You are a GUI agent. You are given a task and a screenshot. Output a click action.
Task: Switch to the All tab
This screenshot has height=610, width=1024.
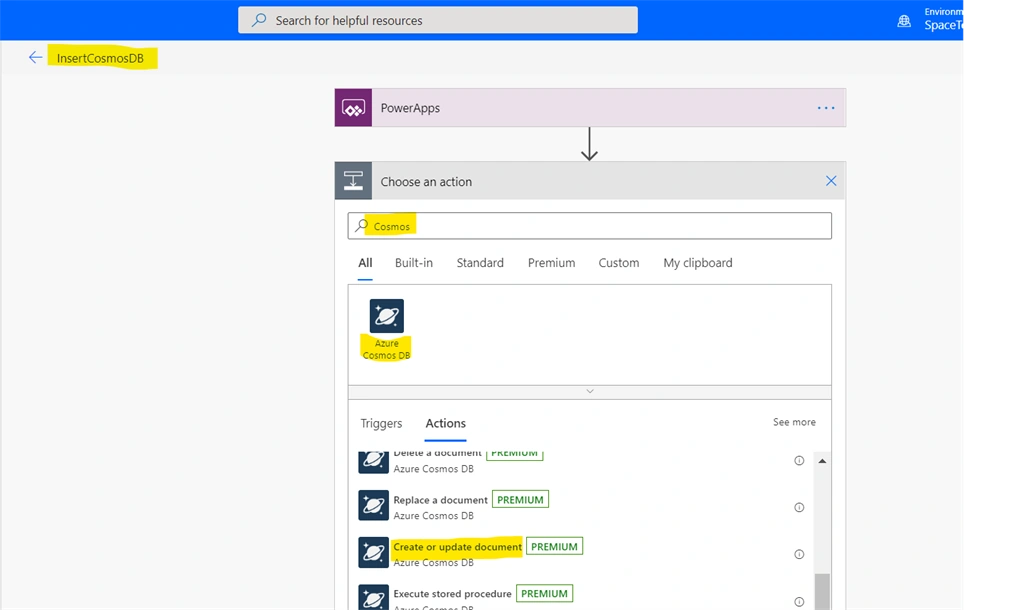[365, 263]
